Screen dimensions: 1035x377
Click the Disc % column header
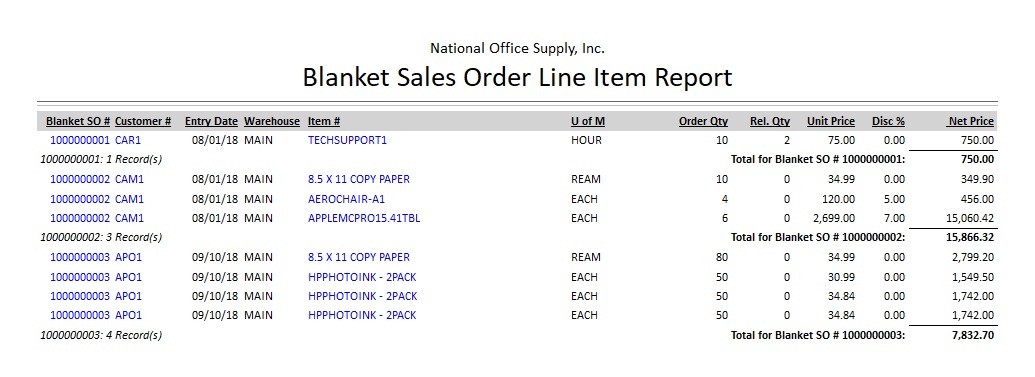[888, 121]
